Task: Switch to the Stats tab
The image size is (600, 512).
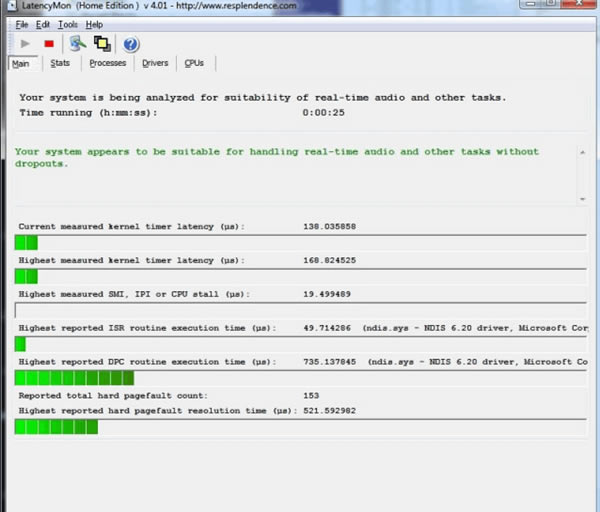Action: click(x=60, y=64)
